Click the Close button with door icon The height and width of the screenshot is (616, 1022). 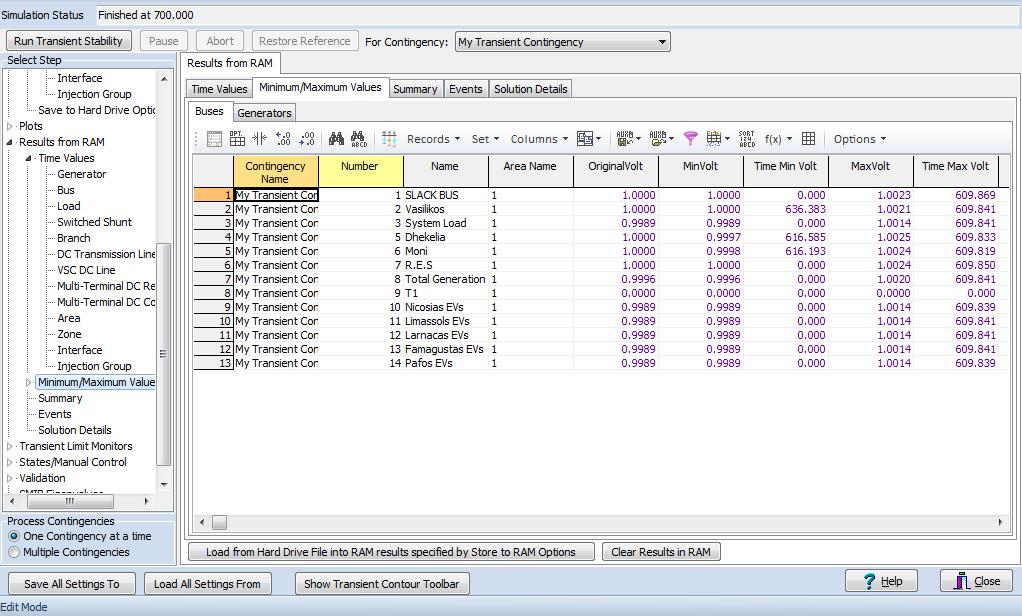[x=976, y=581]
